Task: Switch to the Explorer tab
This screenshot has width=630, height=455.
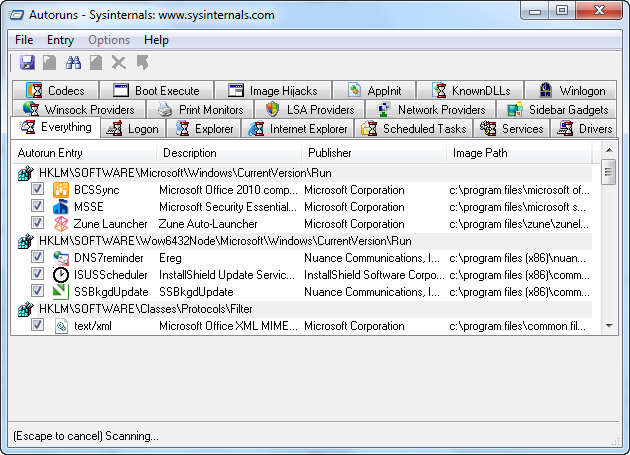Action: pyautogui.click(x=203, y=129)
